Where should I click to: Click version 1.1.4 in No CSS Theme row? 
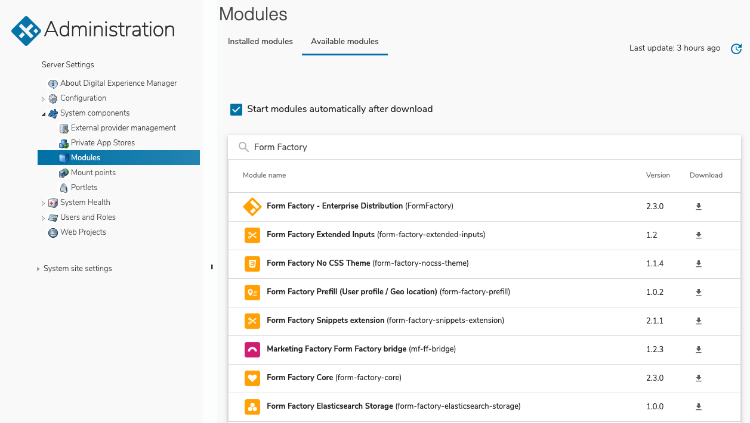(x=655, y=264)
